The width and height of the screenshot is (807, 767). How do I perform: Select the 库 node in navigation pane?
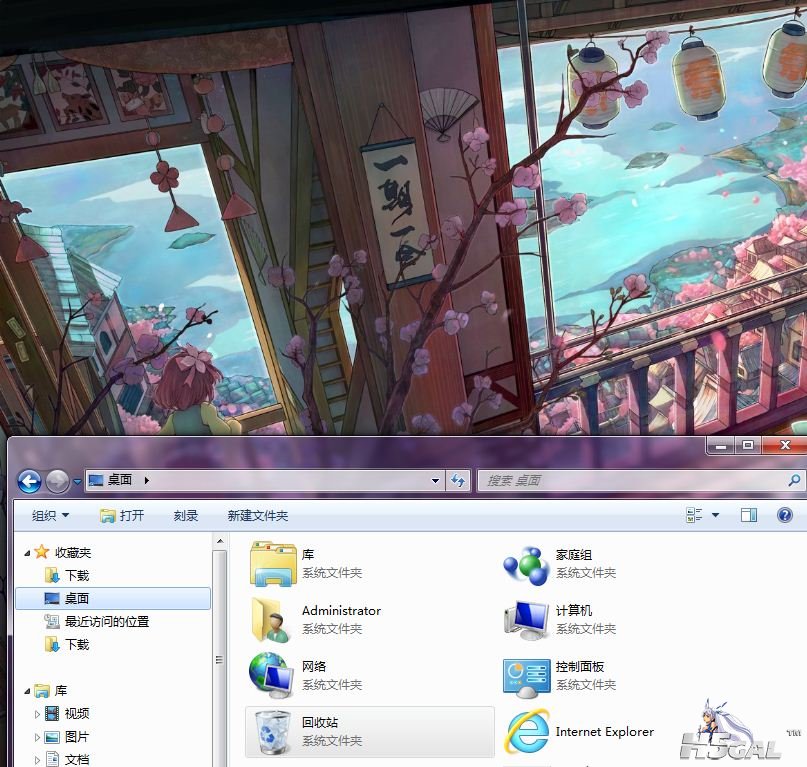[51, 690]
